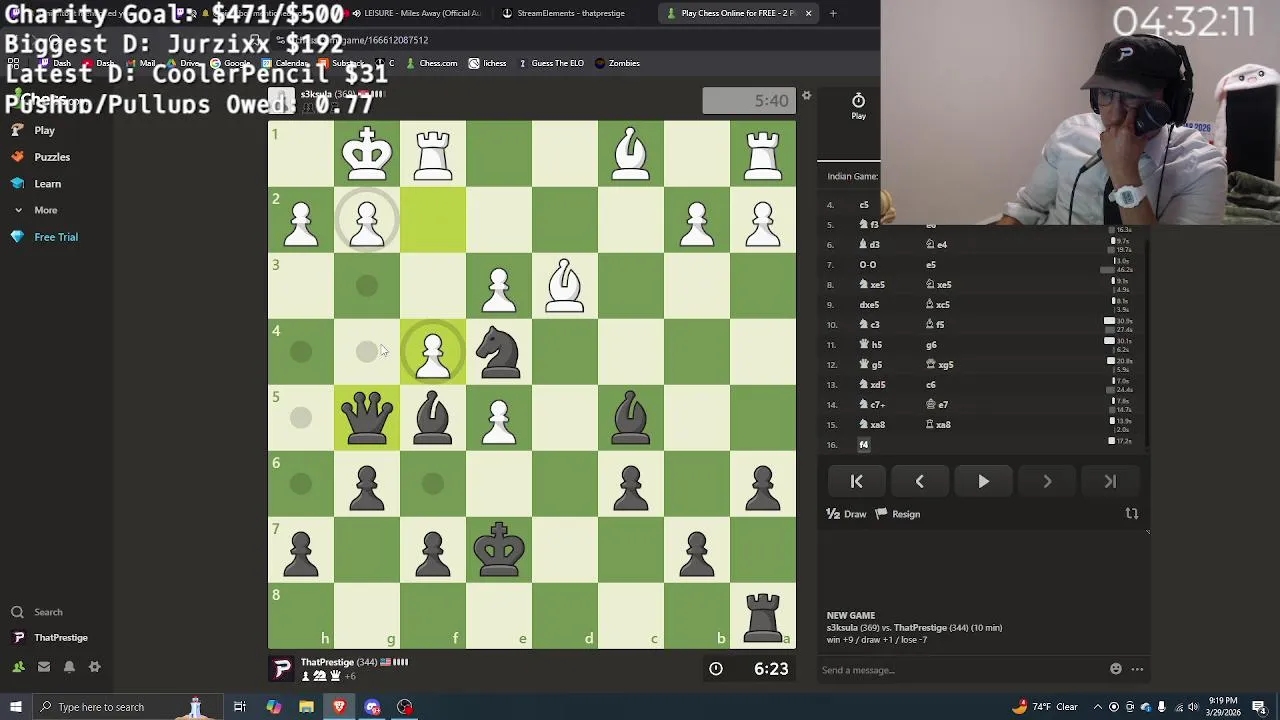Screen dimensions: 1280x720
Task: Click the white bishop on d3
Action: (565, 285)
